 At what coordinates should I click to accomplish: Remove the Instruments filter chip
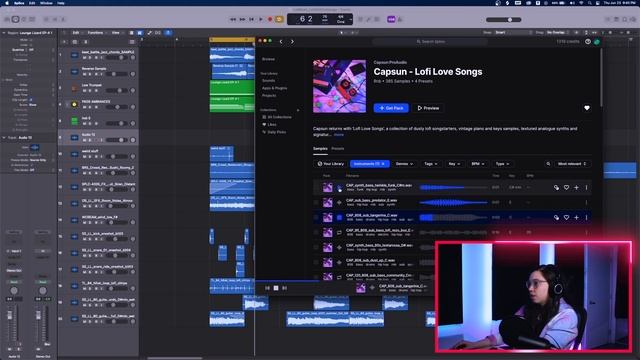click(383, 164)
